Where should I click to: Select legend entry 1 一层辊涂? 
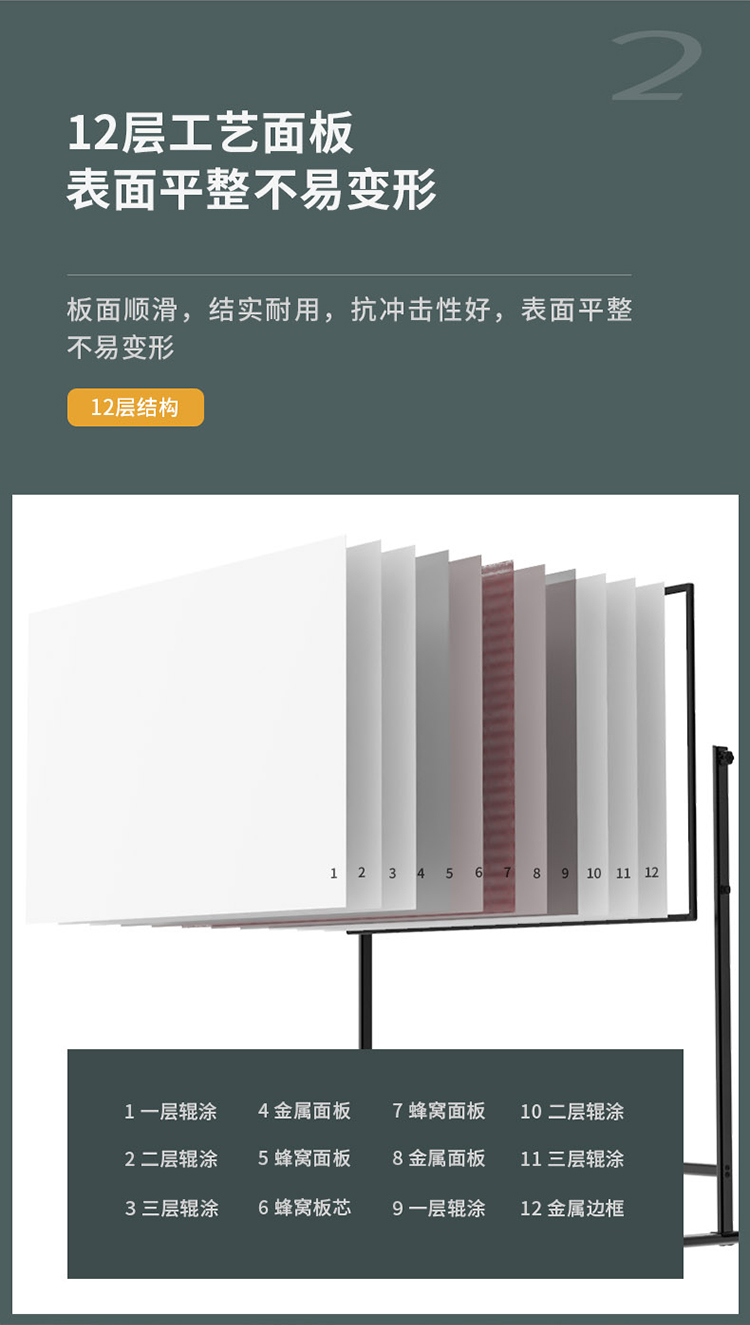pos(171,1111)
